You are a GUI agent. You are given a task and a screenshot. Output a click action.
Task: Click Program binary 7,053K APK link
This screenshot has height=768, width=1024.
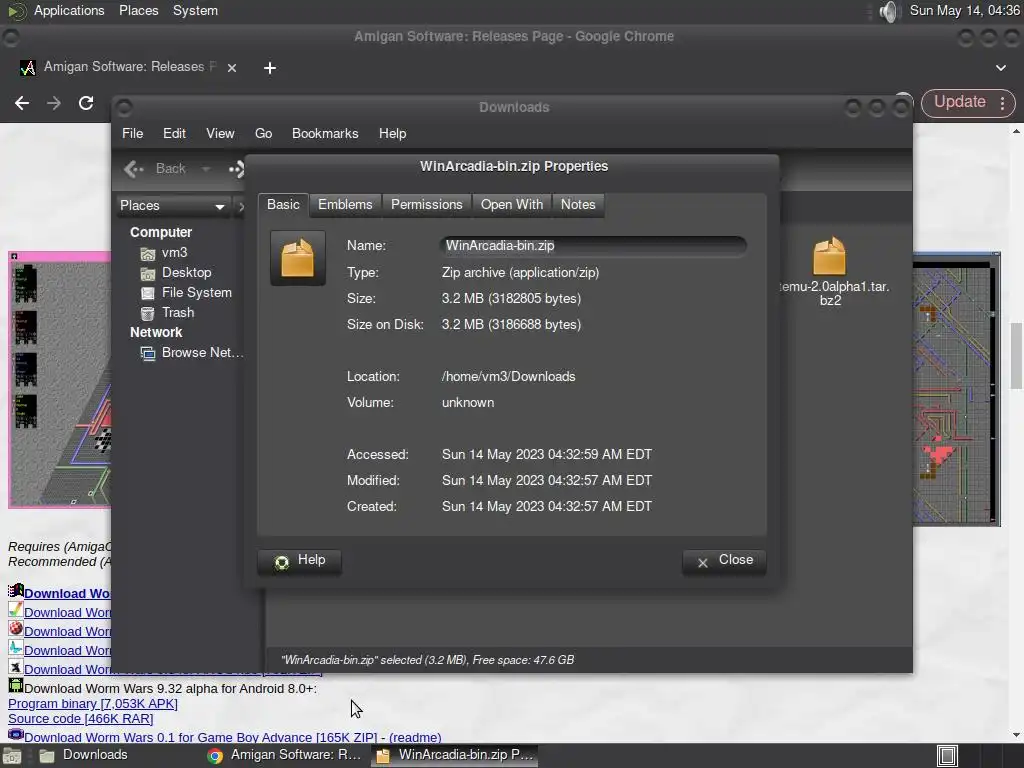[x=93, y=704]
